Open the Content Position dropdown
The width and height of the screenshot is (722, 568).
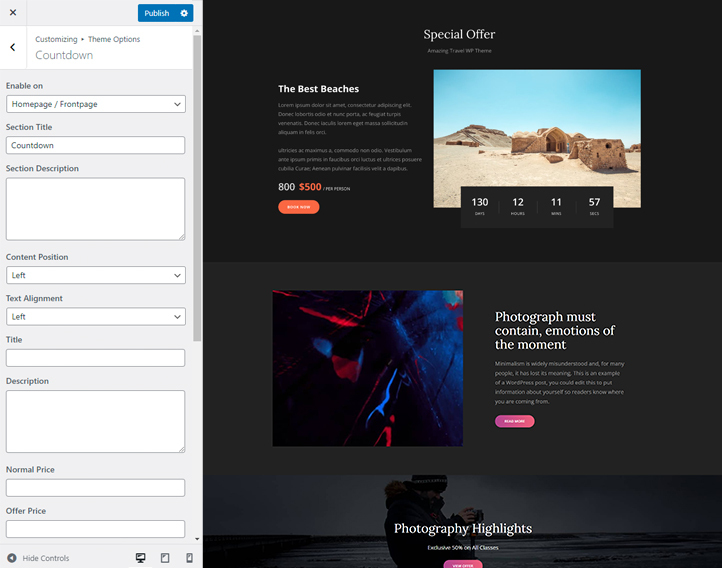[x=96, y=275]
